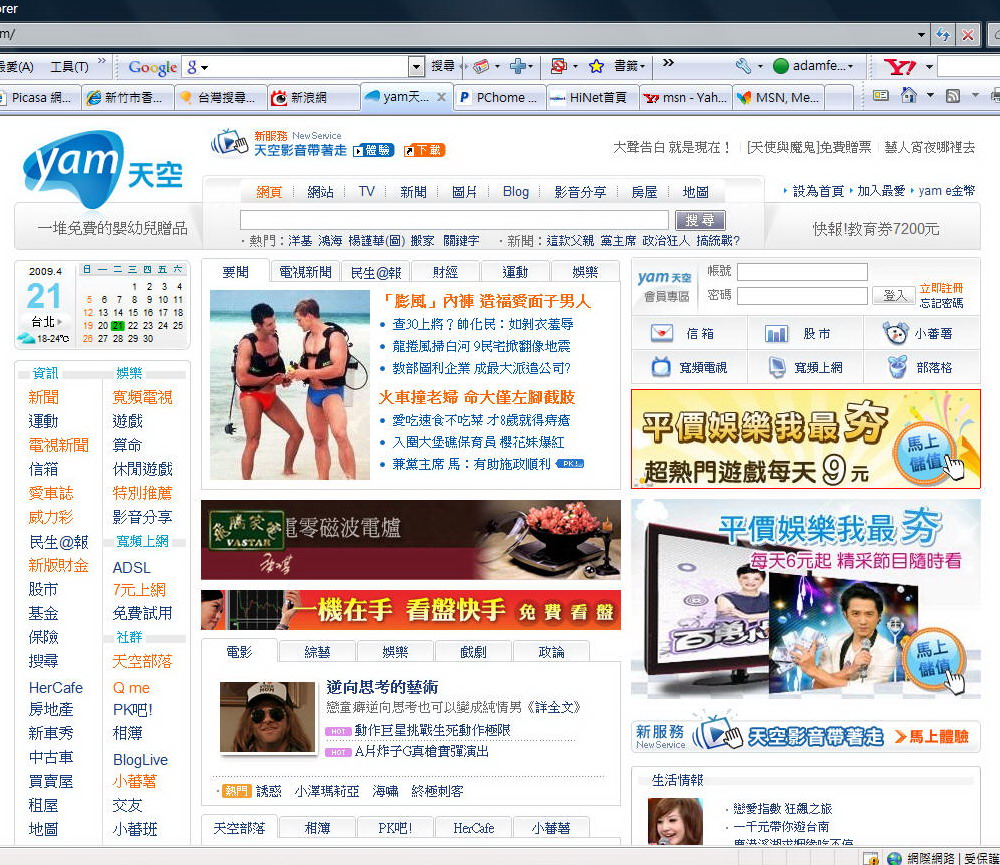
Task: Select the 圖片 search category
Action: (x=464, y=192)
